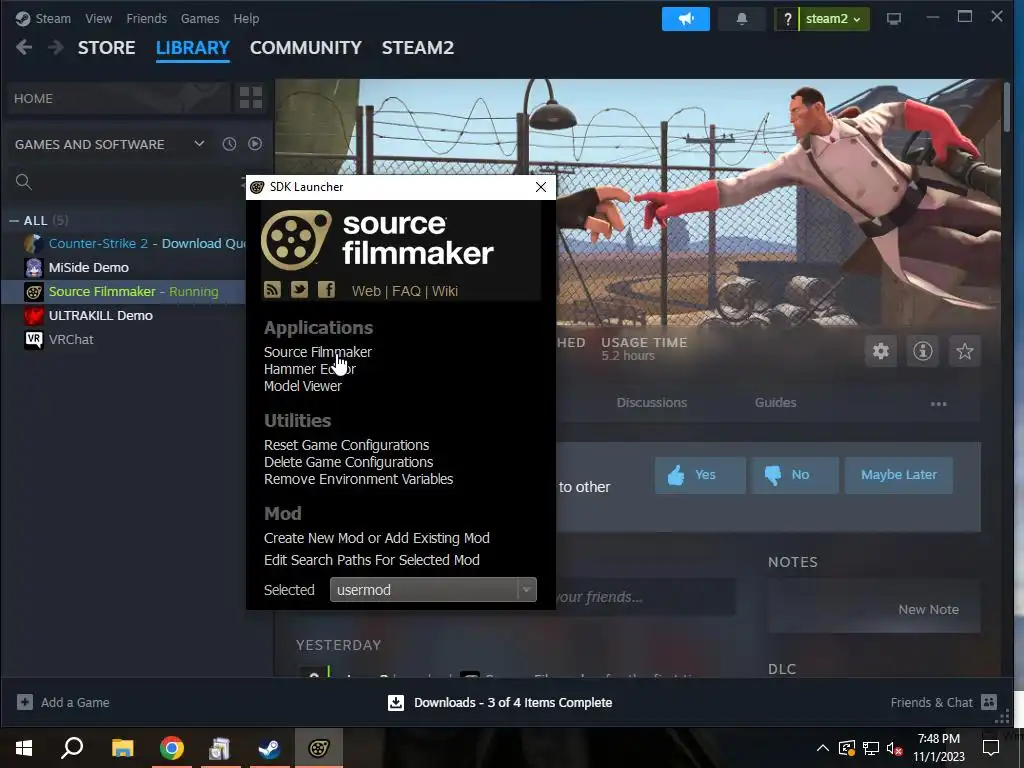The width and height of the screenshot is (1024, 768).
Task: Open the RSS feed icon in SDK Launcher
Action: (272, 289)
